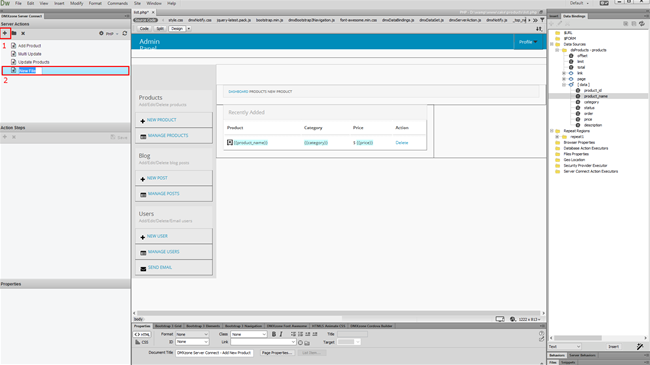The width and height of the screenshot is (650, 365).
Task: Select the product_id binding
Action: pos(593,90)
